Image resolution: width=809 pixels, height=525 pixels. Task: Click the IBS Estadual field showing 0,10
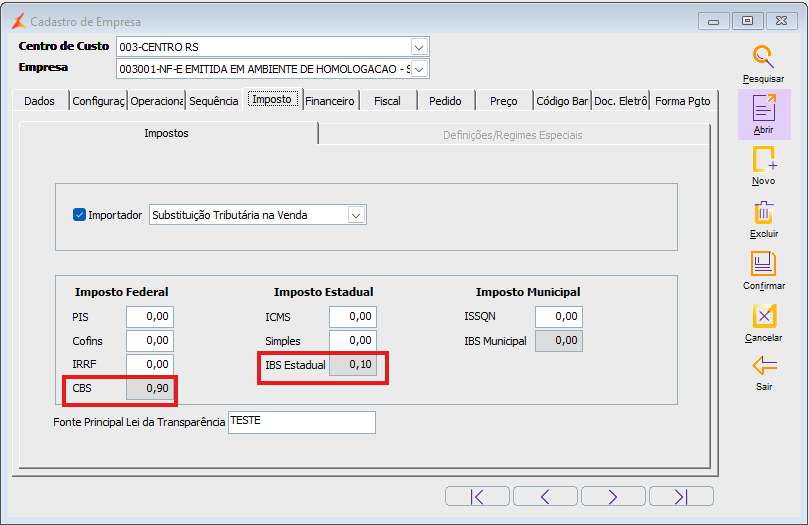coord(353,365)
